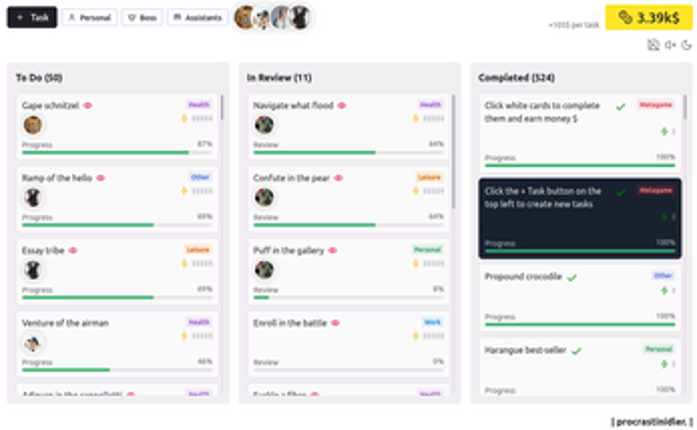Screen dimensions: 697x430
Task: Click the lightning bolt on Ramp of the hello
Action: point(184,191)
